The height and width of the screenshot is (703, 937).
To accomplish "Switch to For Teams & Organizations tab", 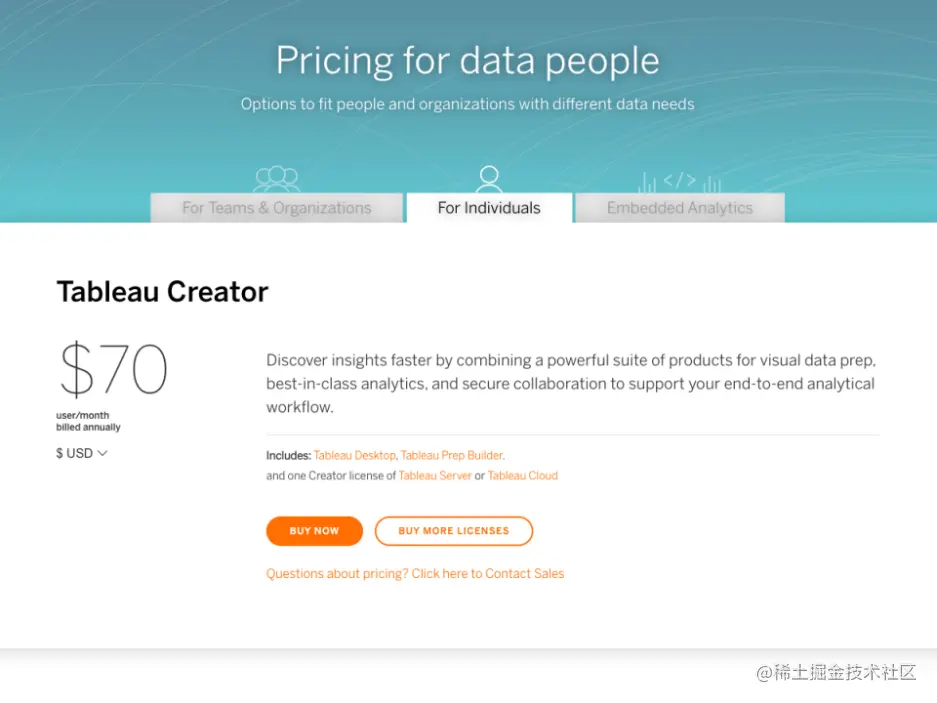I will point(276,208).
